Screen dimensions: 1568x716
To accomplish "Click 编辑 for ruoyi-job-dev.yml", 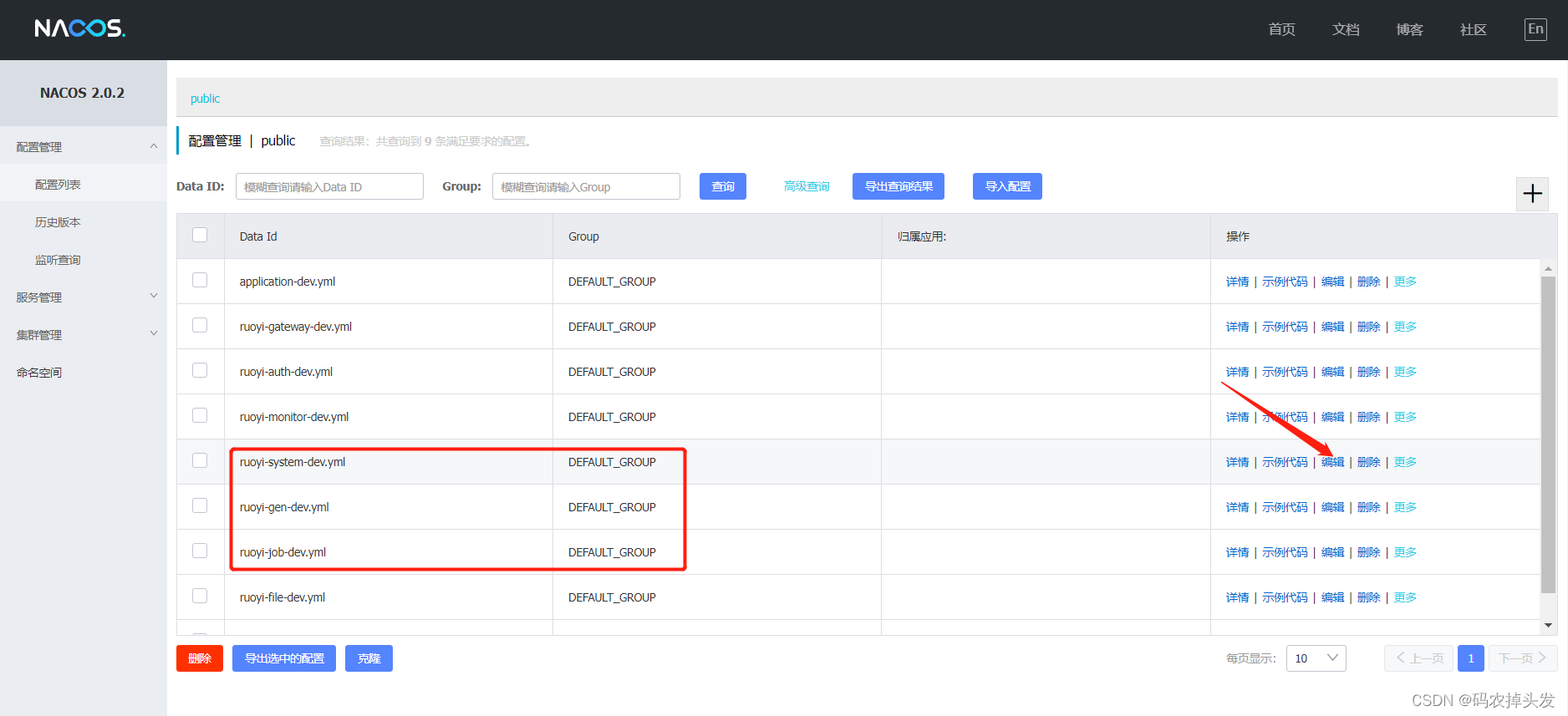I will pos(1332,552).
